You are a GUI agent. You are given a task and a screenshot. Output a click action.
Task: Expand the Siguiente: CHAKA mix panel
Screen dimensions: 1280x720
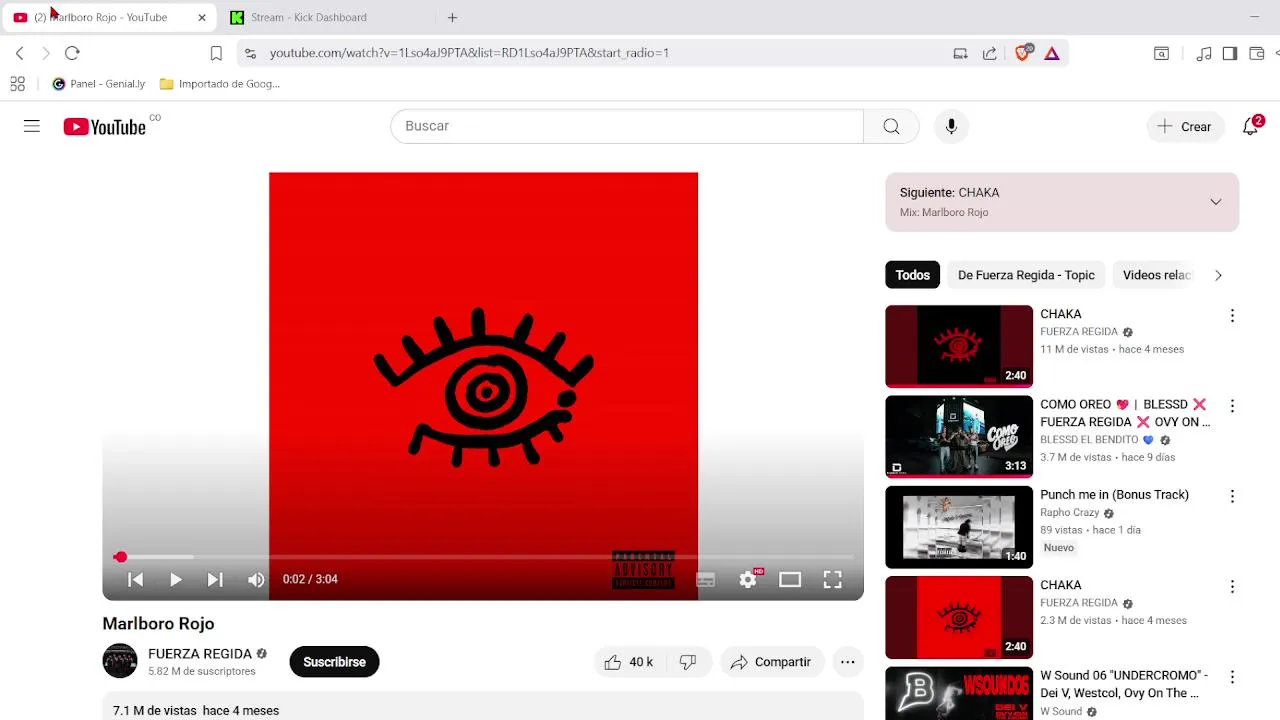[x=1215, y=202]
